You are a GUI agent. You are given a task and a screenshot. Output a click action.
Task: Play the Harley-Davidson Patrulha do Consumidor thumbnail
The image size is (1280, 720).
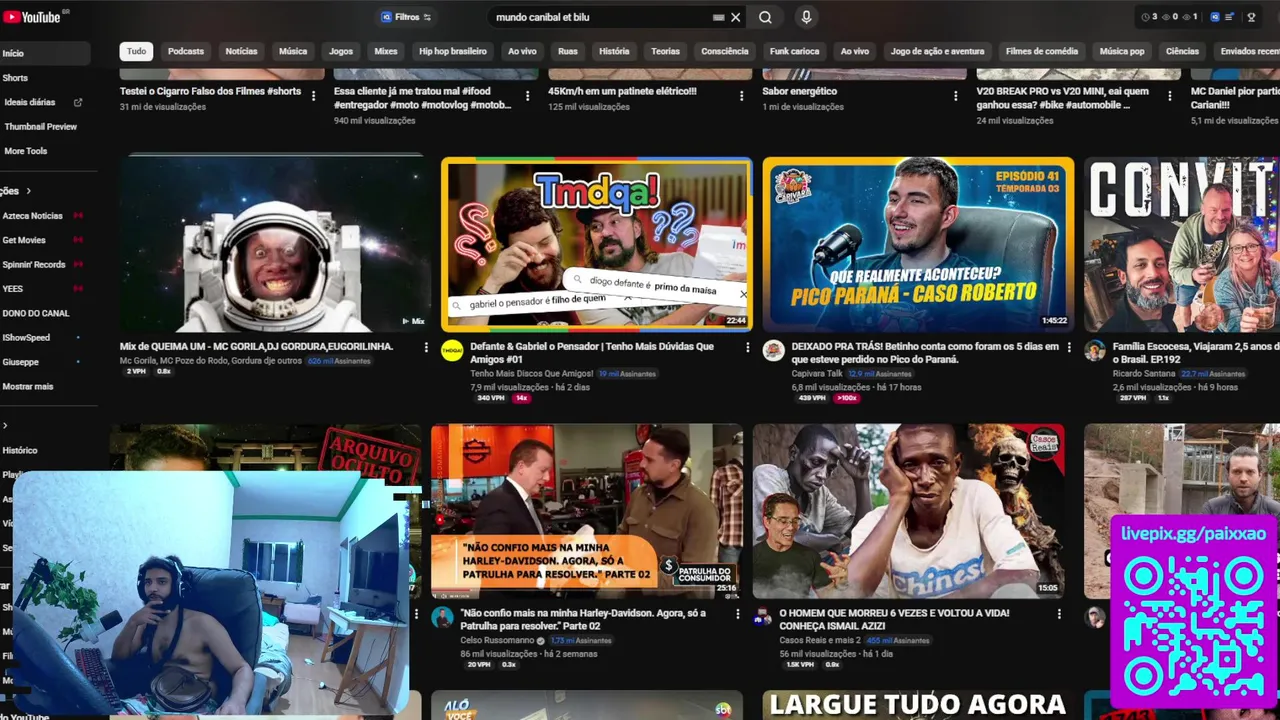[586, 511]
